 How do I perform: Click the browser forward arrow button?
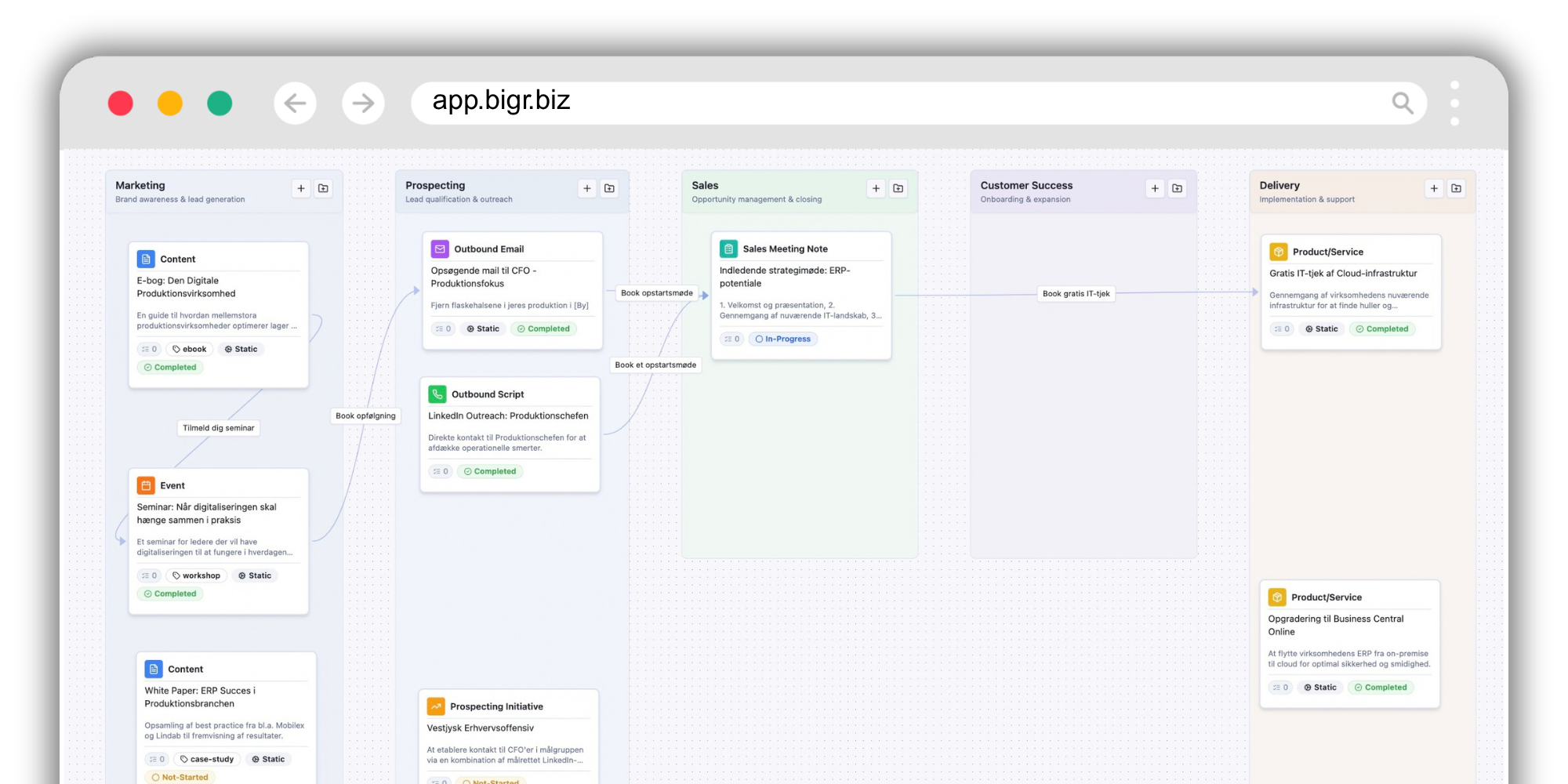pyautogui.click(x=363, y=103)
